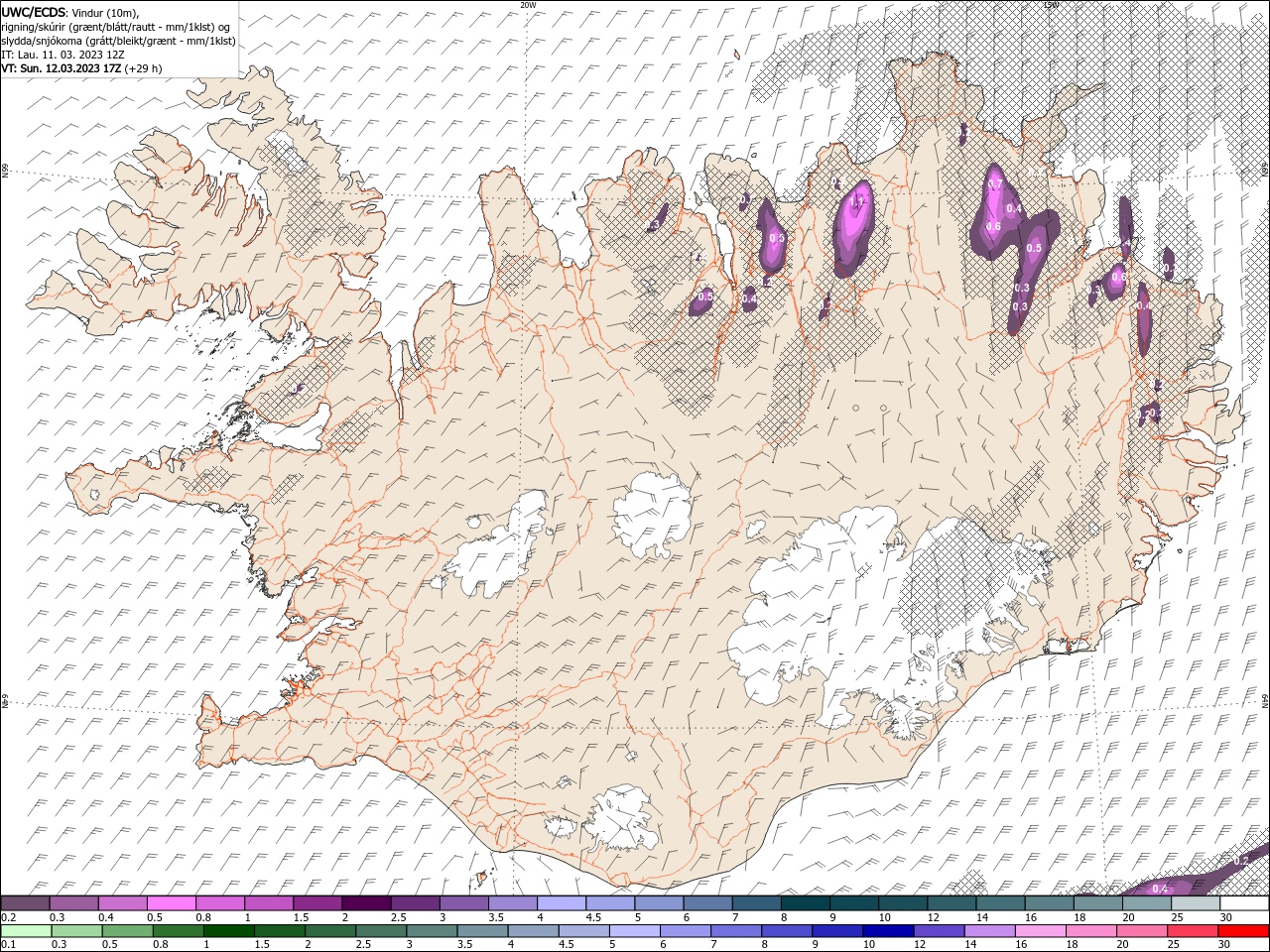This screenshot has width=1270, height=952.
Task: Click the darkest purple snow swatch labeled 2
Action: (x=366, y=903)
